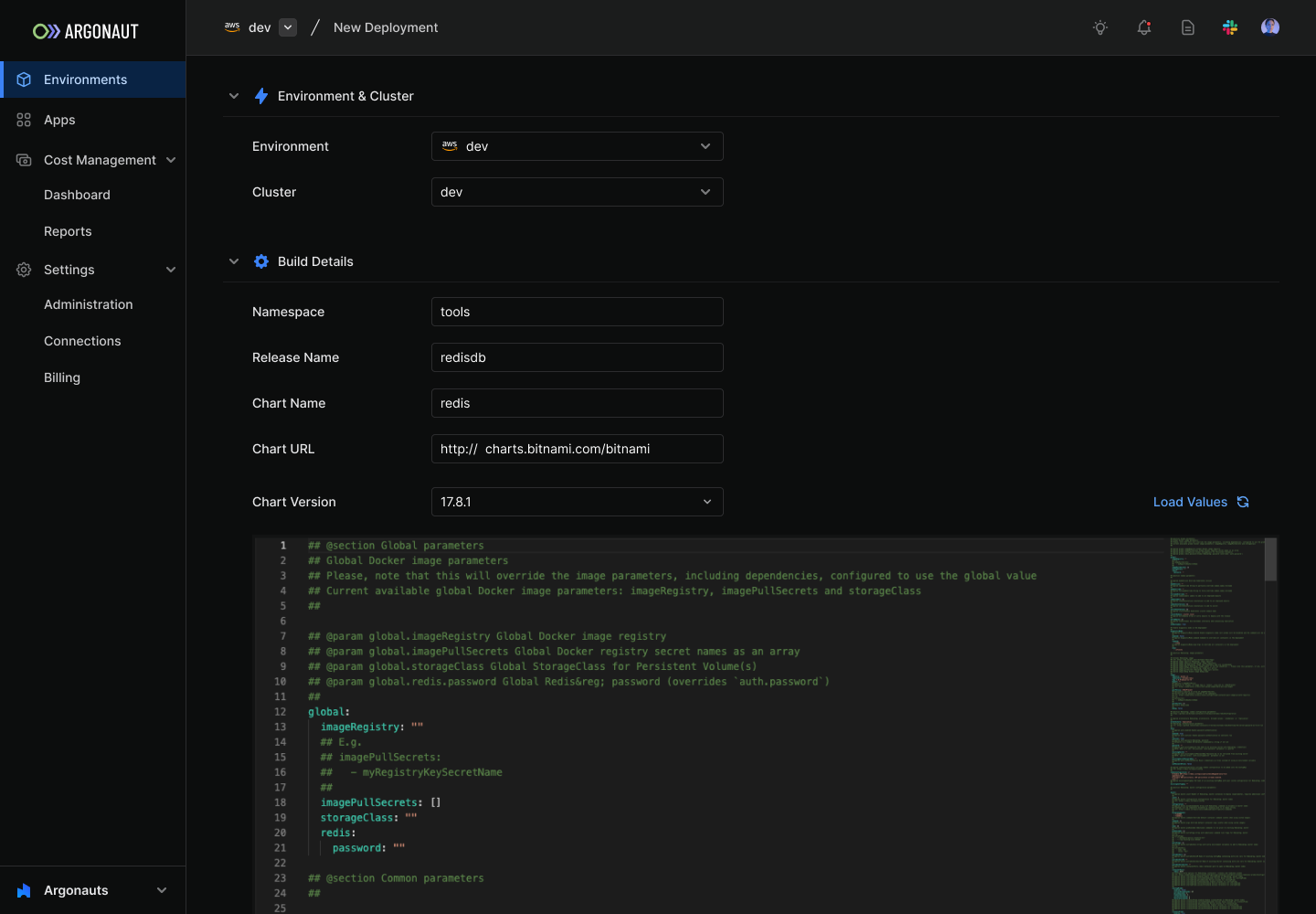Go to the Reports page
1316x914 pixels.
coord(68,231)
